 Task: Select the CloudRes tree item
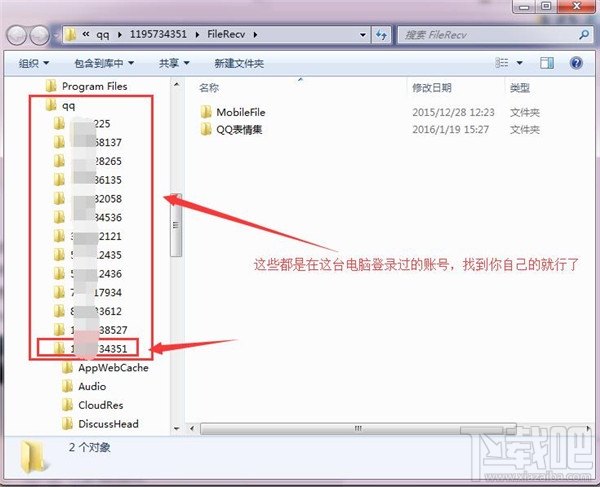[93, 405]
